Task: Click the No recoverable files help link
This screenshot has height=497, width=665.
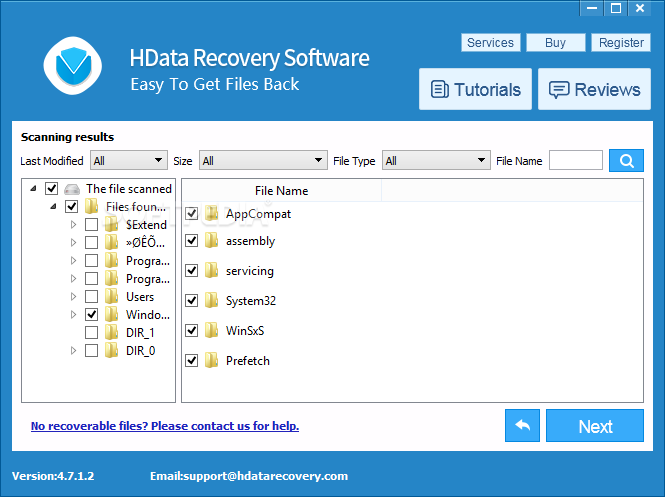Action: click(165, 426)
